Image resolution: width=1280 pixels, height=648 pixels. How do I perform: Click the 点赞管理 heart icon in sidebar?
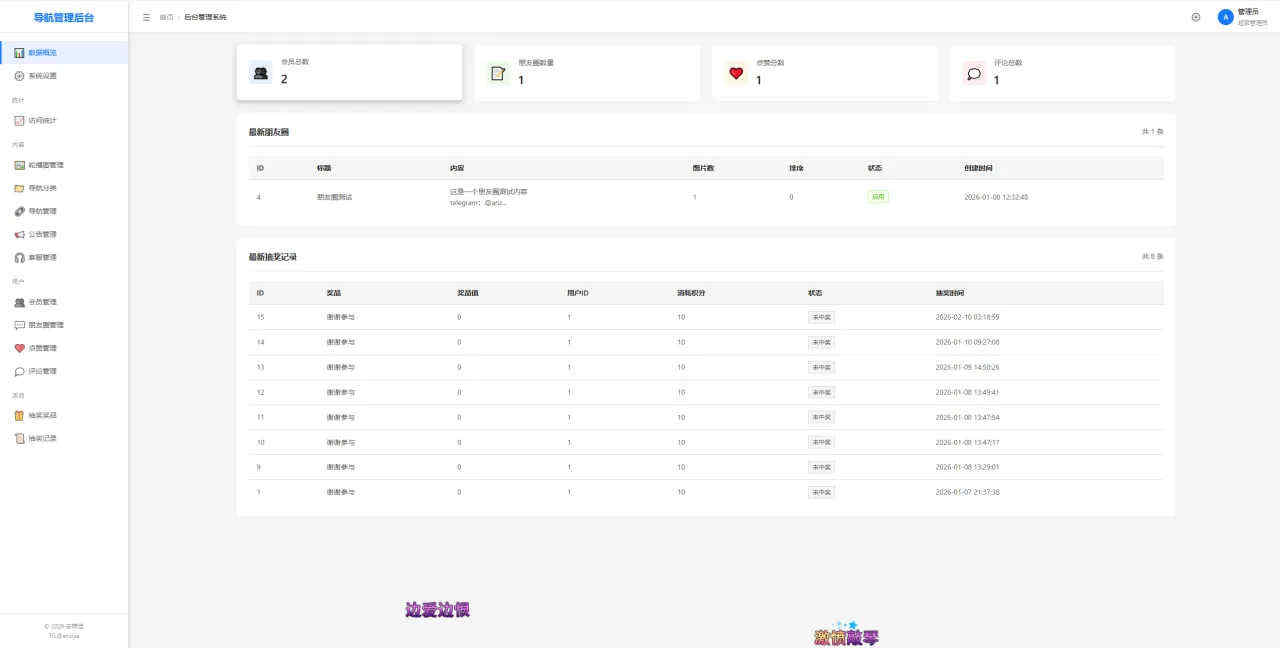click(x=19, y=348)
